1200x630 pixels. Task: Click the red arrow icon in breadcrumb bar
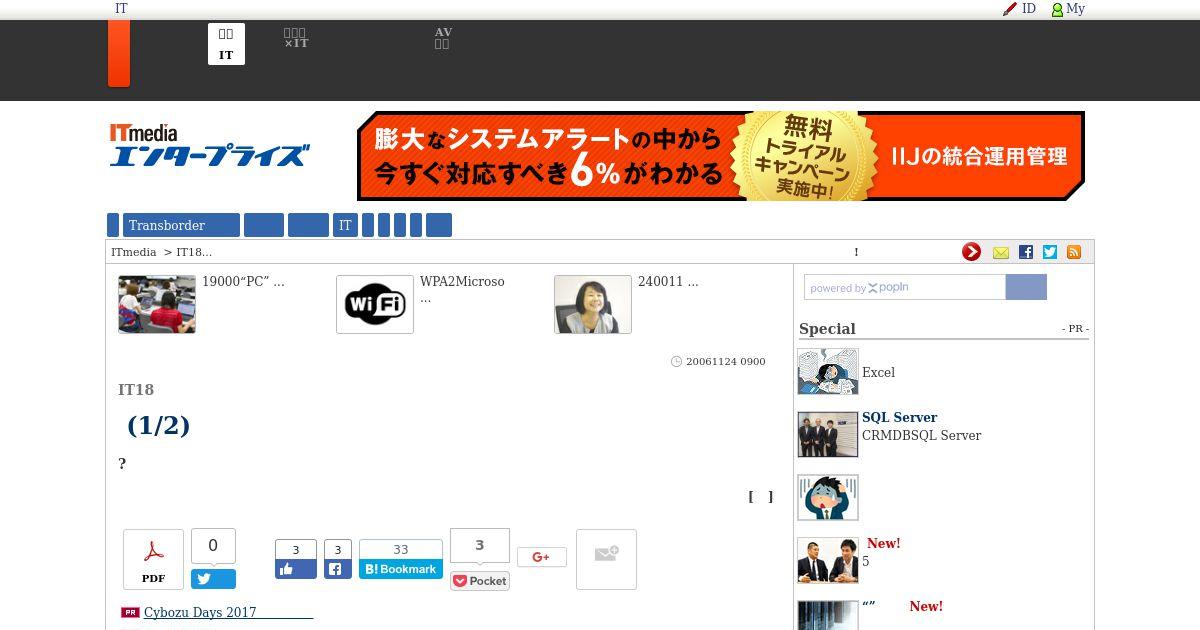971,252
